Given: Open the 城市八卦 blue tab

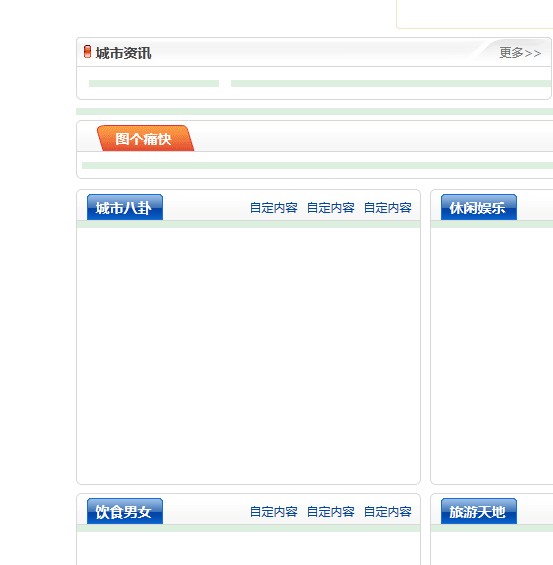Looking at the screenshot, I should tap(125, 207).
